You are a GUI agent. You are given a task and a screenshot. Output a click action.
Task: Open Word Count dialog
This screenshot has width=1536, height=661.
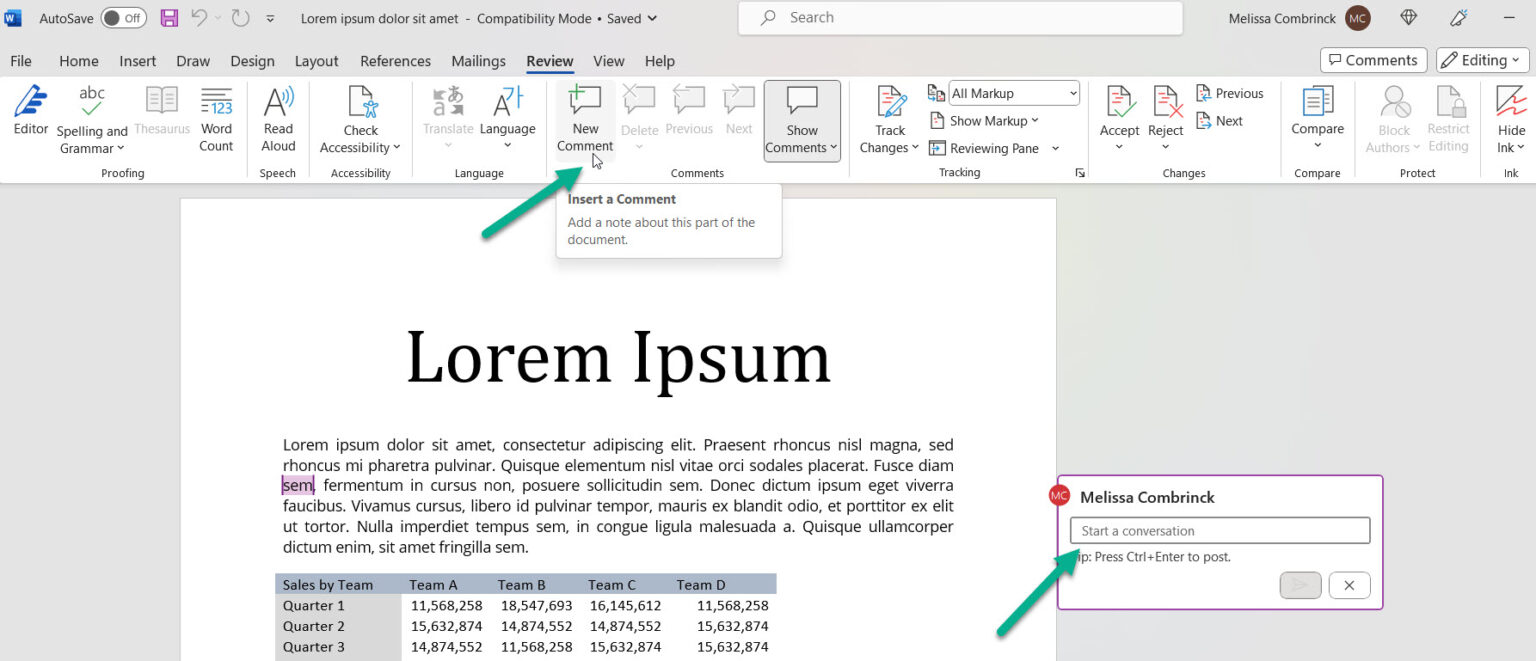click(216, 120)
